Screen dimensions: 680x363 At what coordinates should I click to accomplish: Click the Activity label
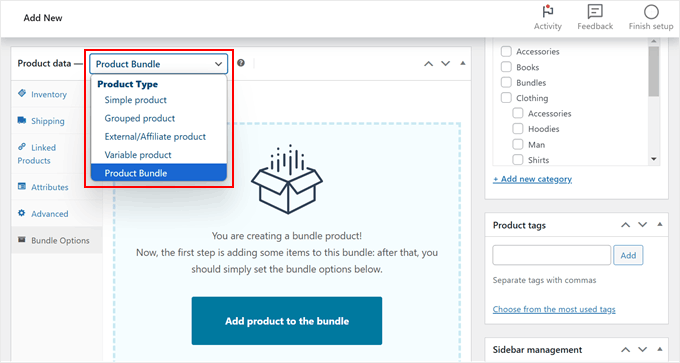pyautogui.click(x=548, y=26)
